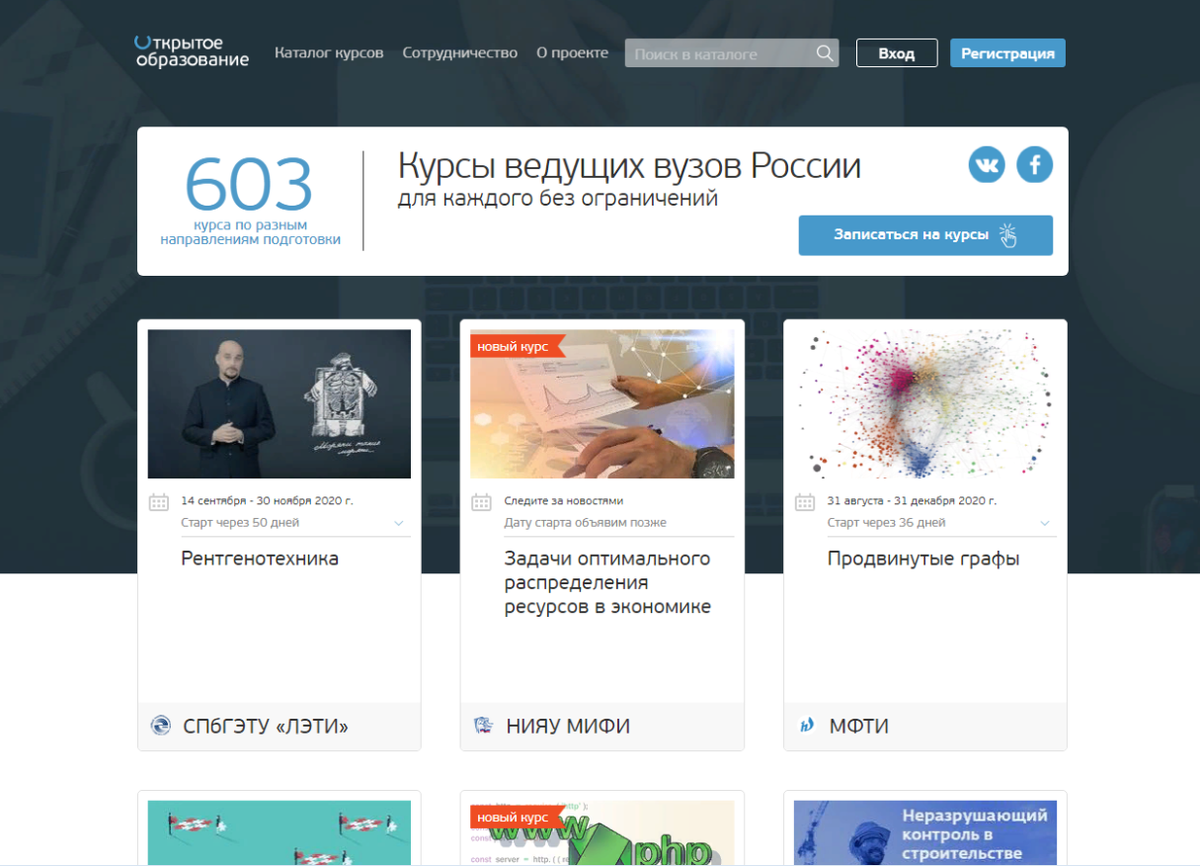Viewport: 1200px width, 866px height.
Task: Click 14 сентября - 30 ноября 2020 date
Action: pos(267,501)
